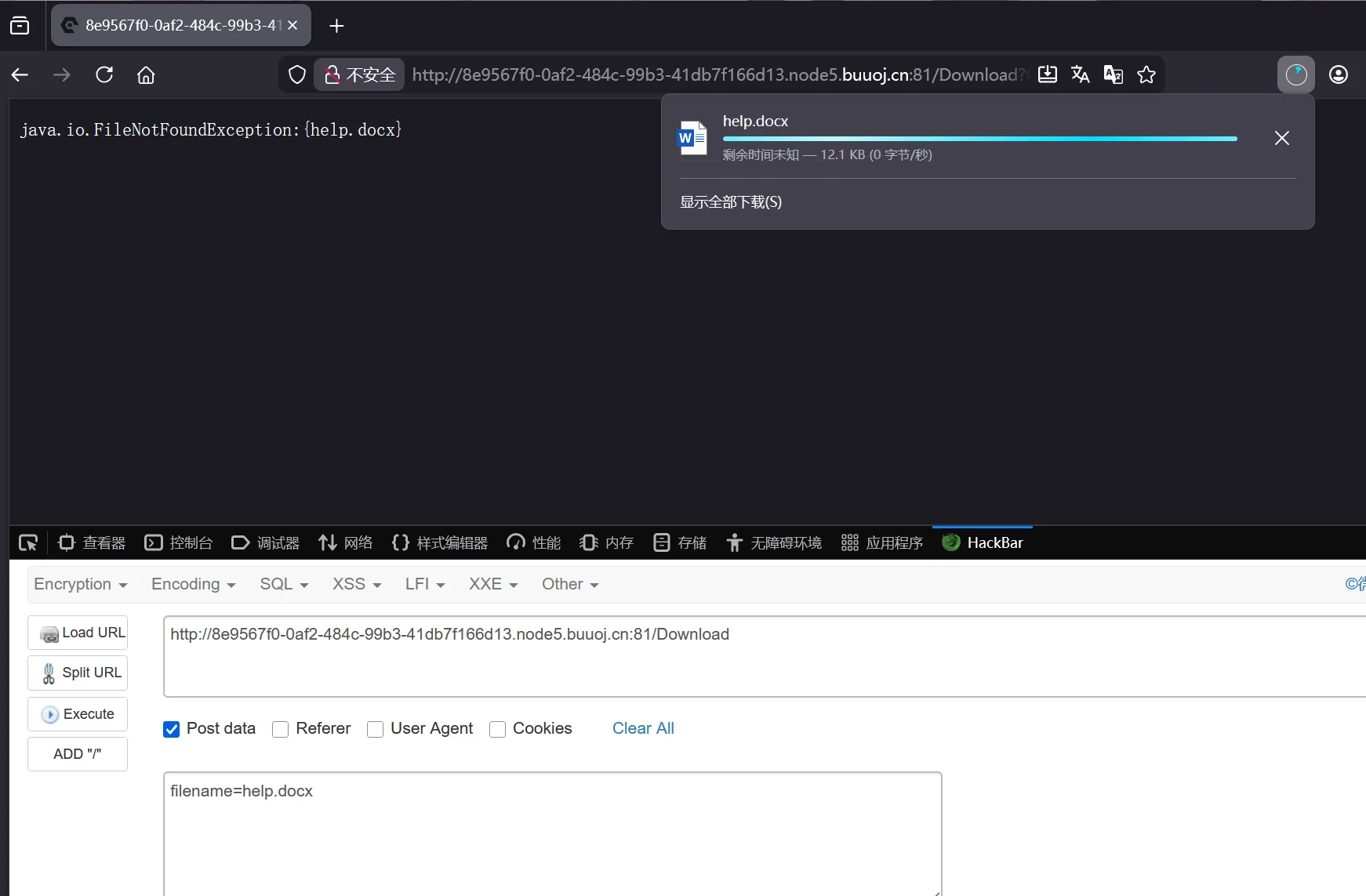Click the tracking protection shield icon
Image resolution: width=1366 pixels, height=896 pixels.
click(x=296, y=74)
